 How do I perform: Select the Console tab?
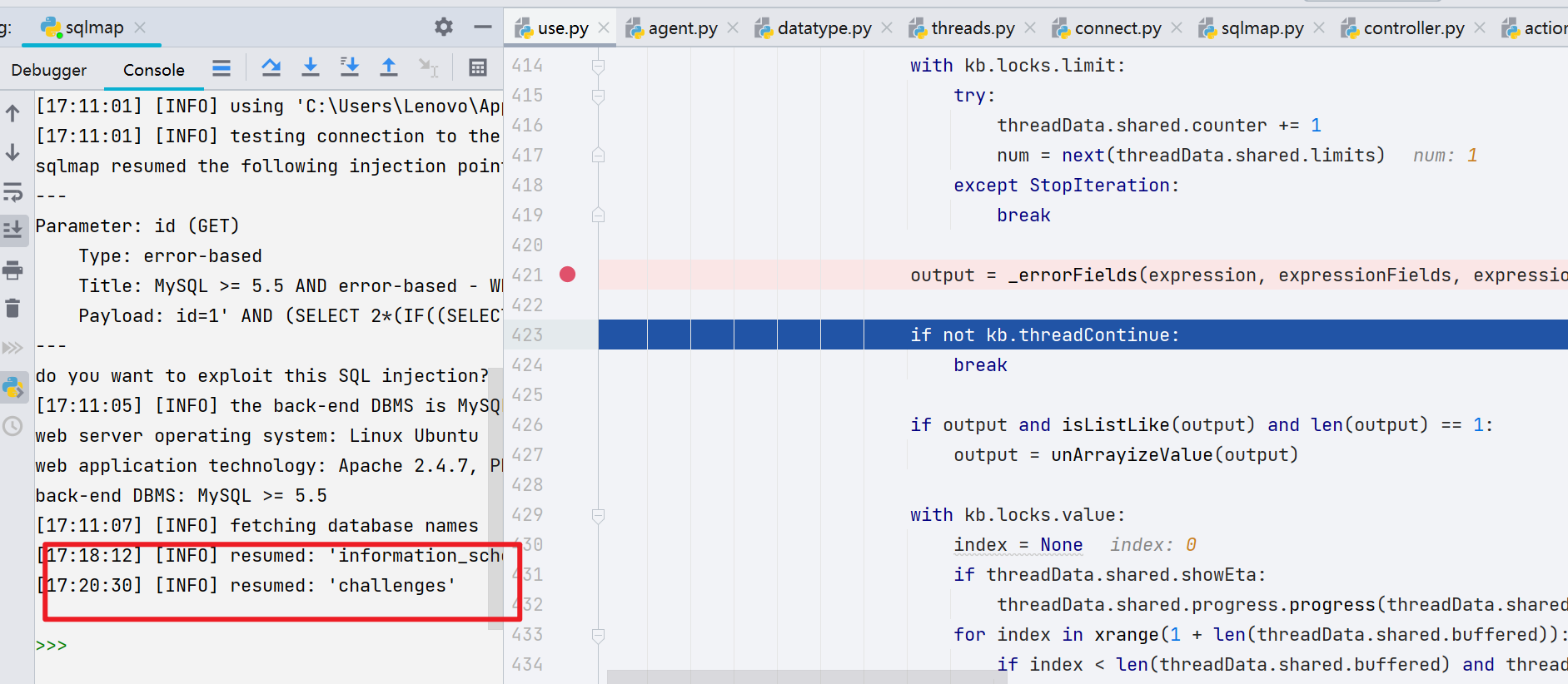[154, 70]
